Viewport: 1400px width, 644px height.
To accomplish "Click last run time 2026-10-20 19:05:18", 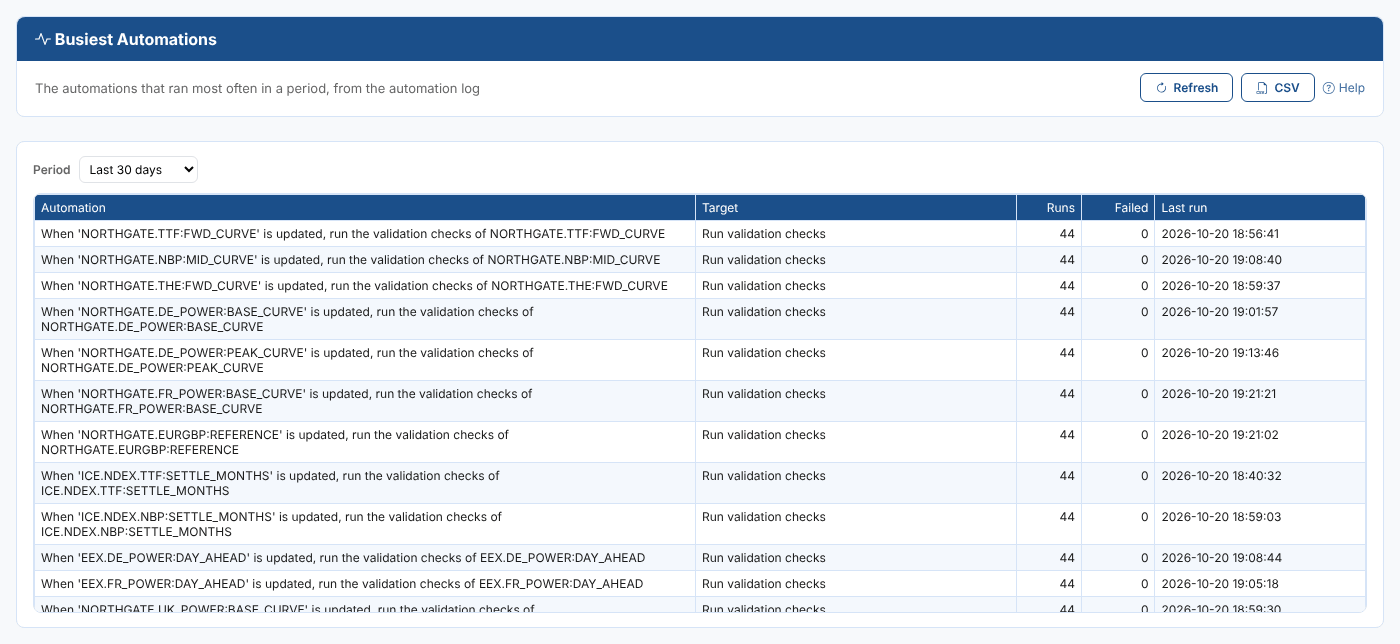I will [1220, 584].
